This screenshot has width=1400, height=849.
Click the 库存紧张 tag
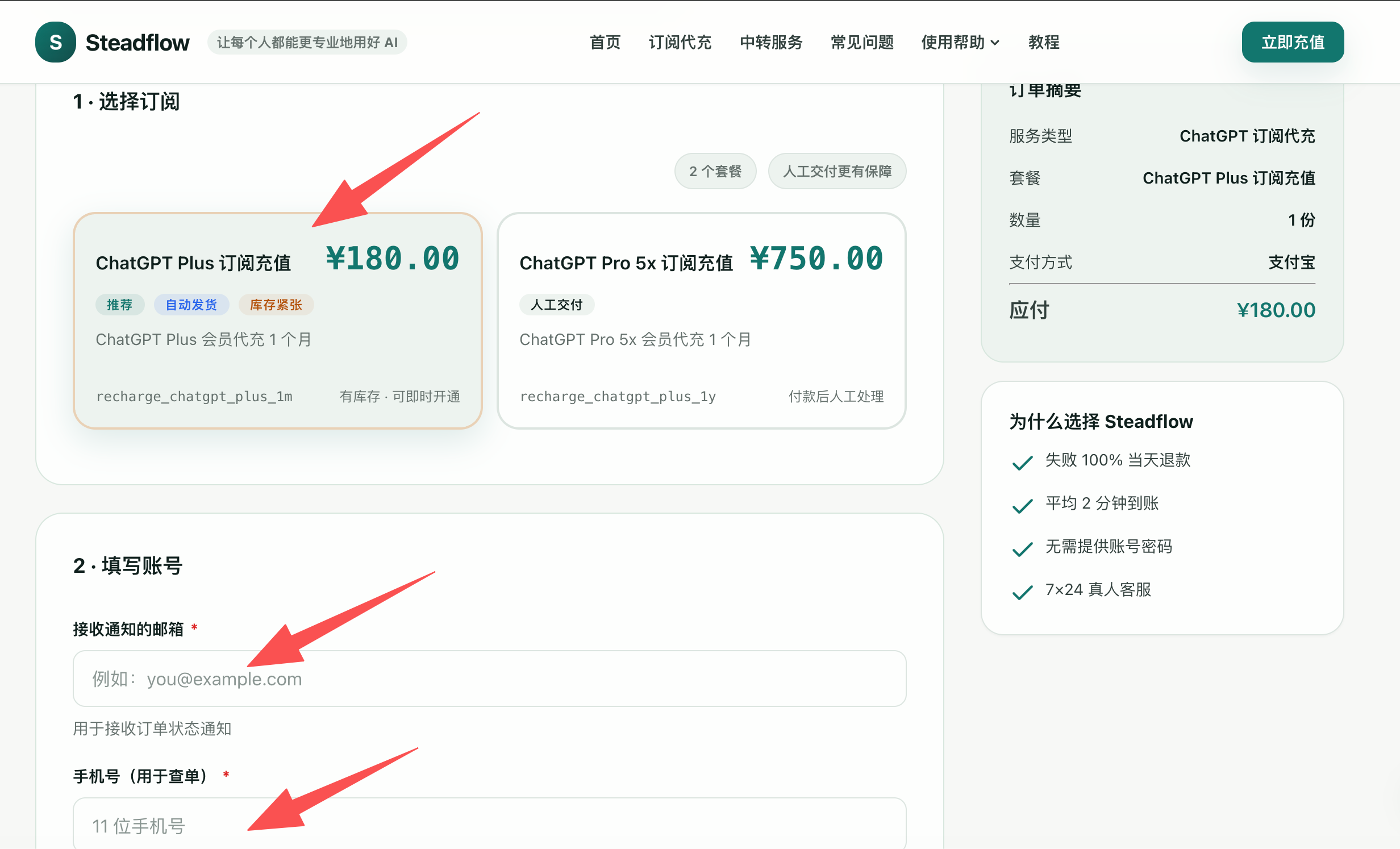276,305
